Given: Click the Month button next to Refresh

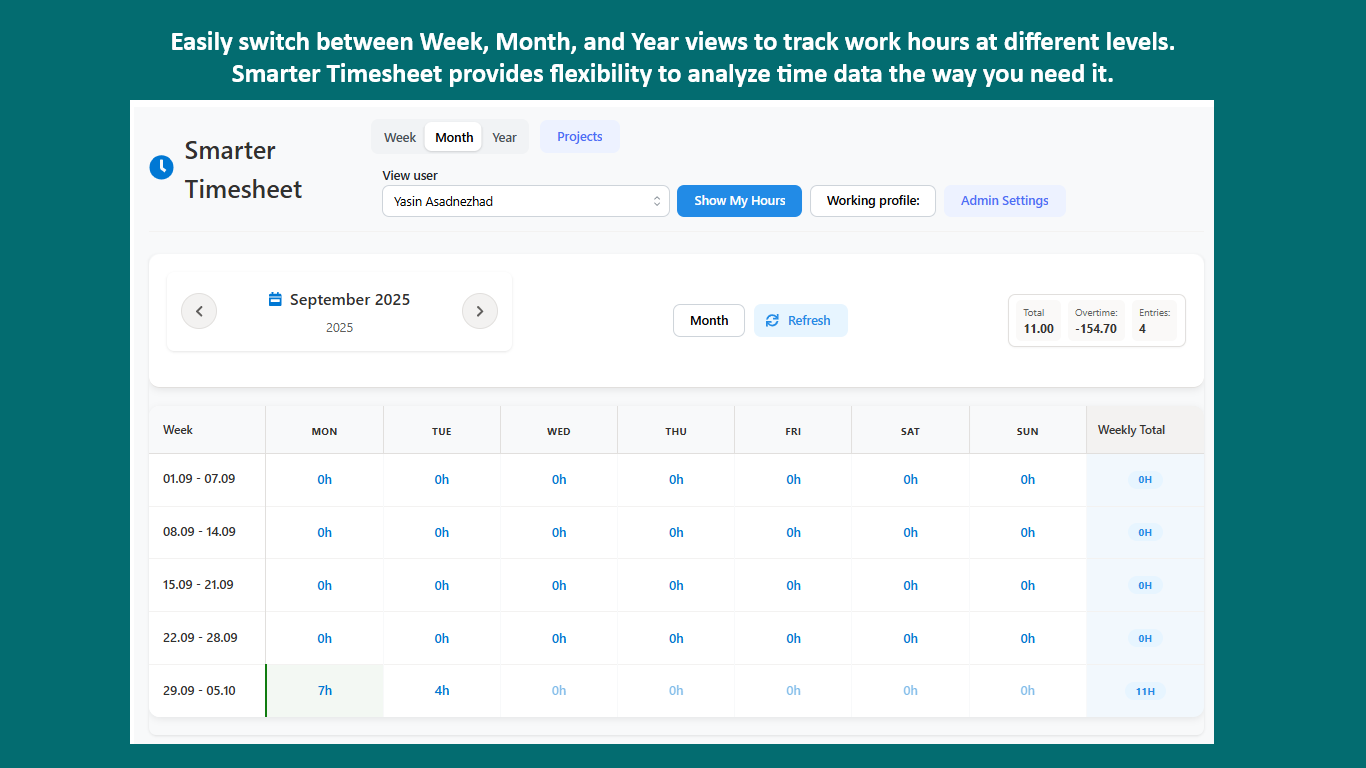Looking at the screenshot, I should coord(709,321).
